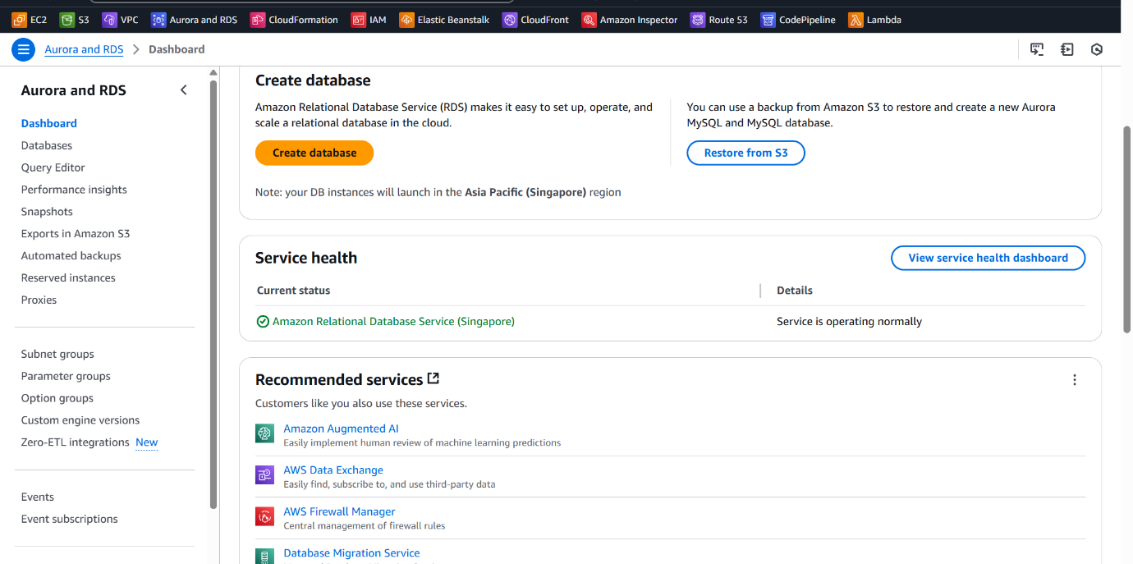Open Proxies in the sidebar
This screenshot has width=1133, height=564.
pos(39,300)
